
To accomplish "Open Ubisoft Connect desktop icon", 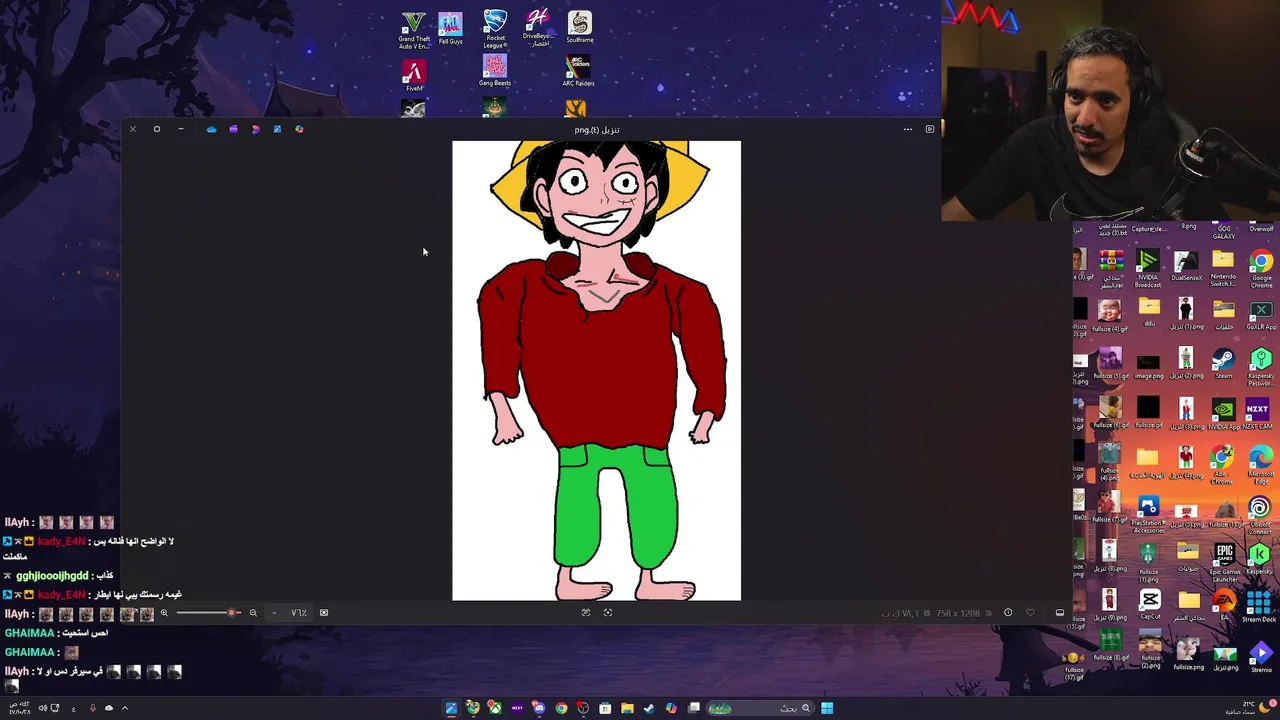I will click(1259, 516).
